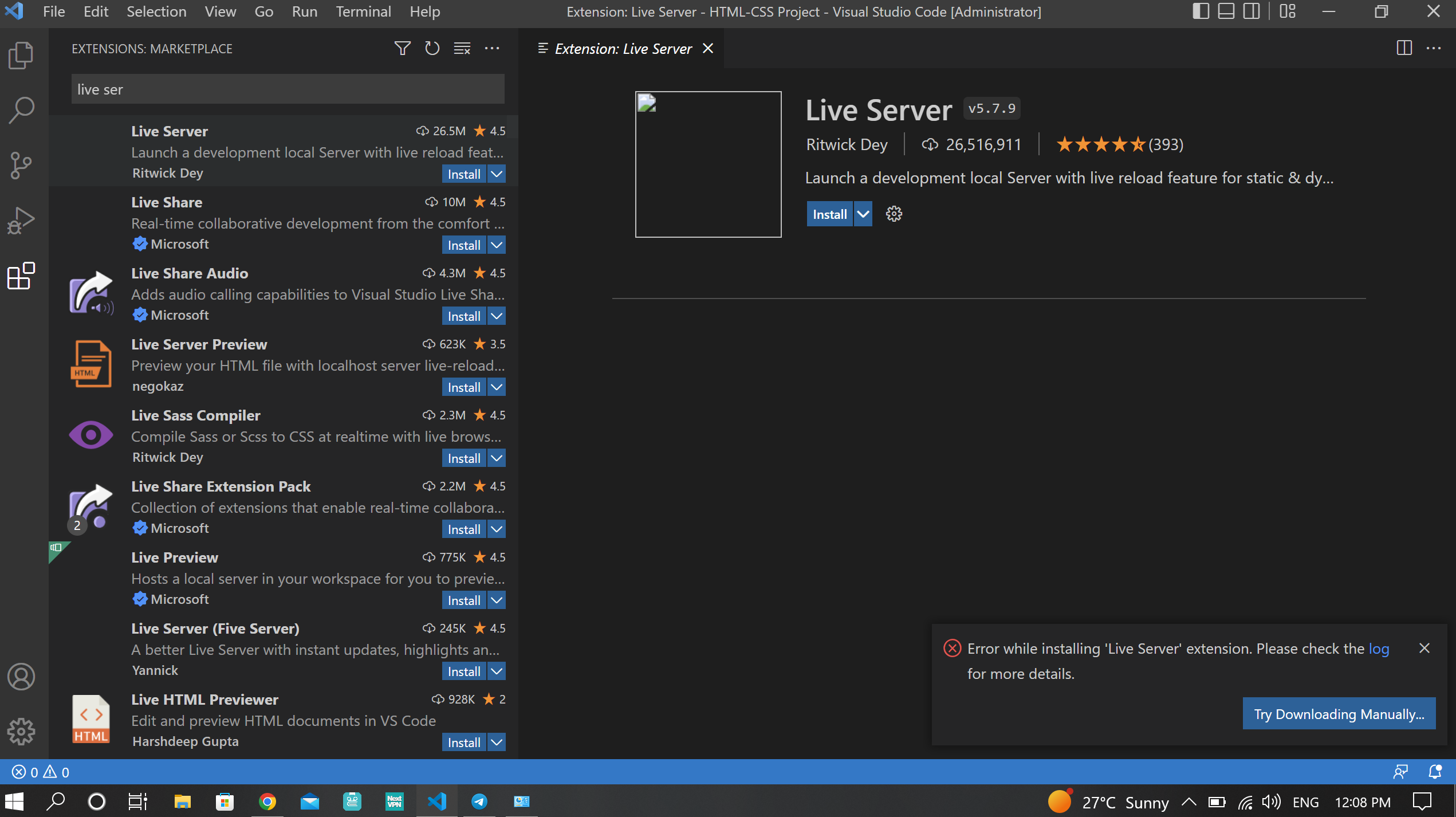Open Telegram from the taskbar
This screenshot has height=817, width=1456.
pyautogui.click(x=479, y=801)
